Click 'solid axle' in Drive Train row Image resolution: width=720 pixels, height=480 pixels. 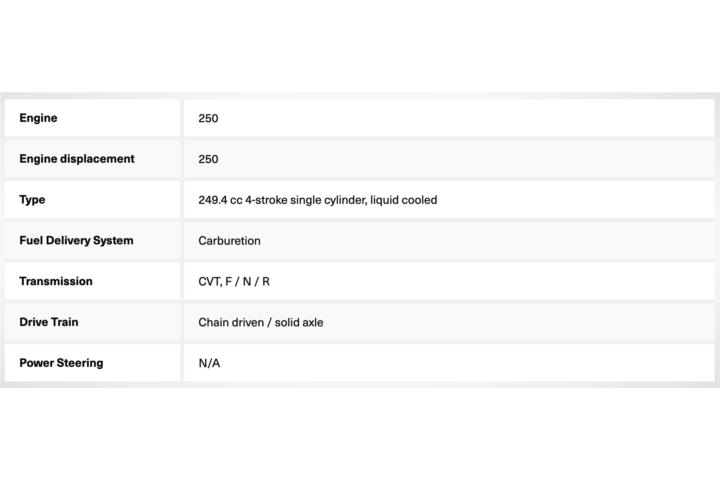(299, 322)
